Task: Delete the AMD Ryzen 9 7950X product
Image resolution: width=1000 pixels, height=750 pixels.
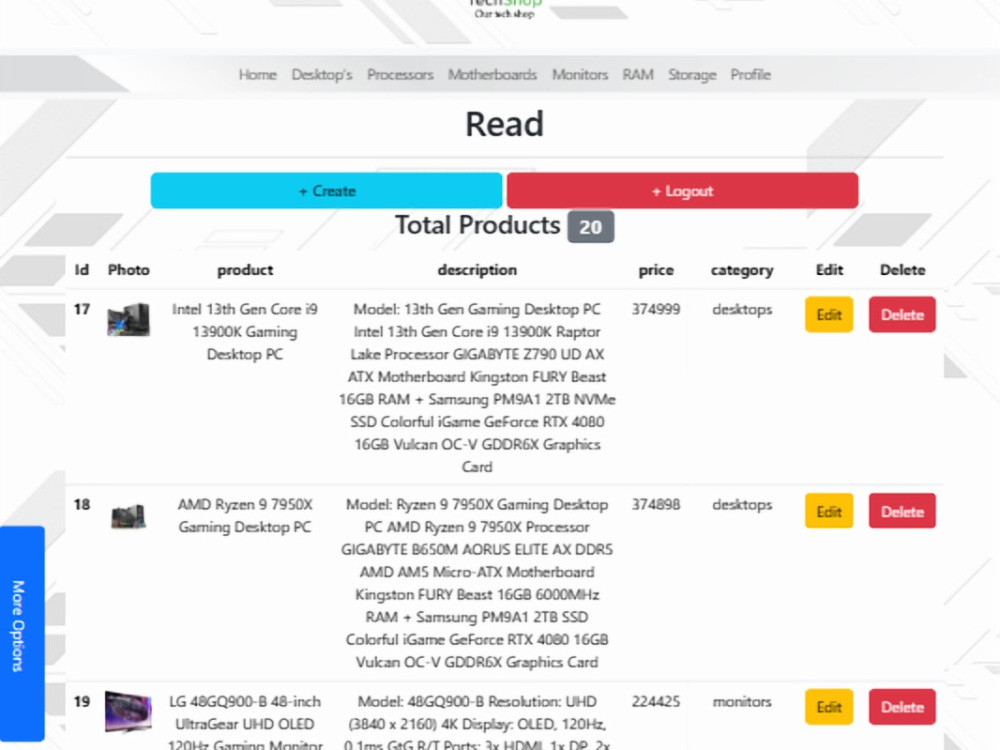Action: point(902,511)
